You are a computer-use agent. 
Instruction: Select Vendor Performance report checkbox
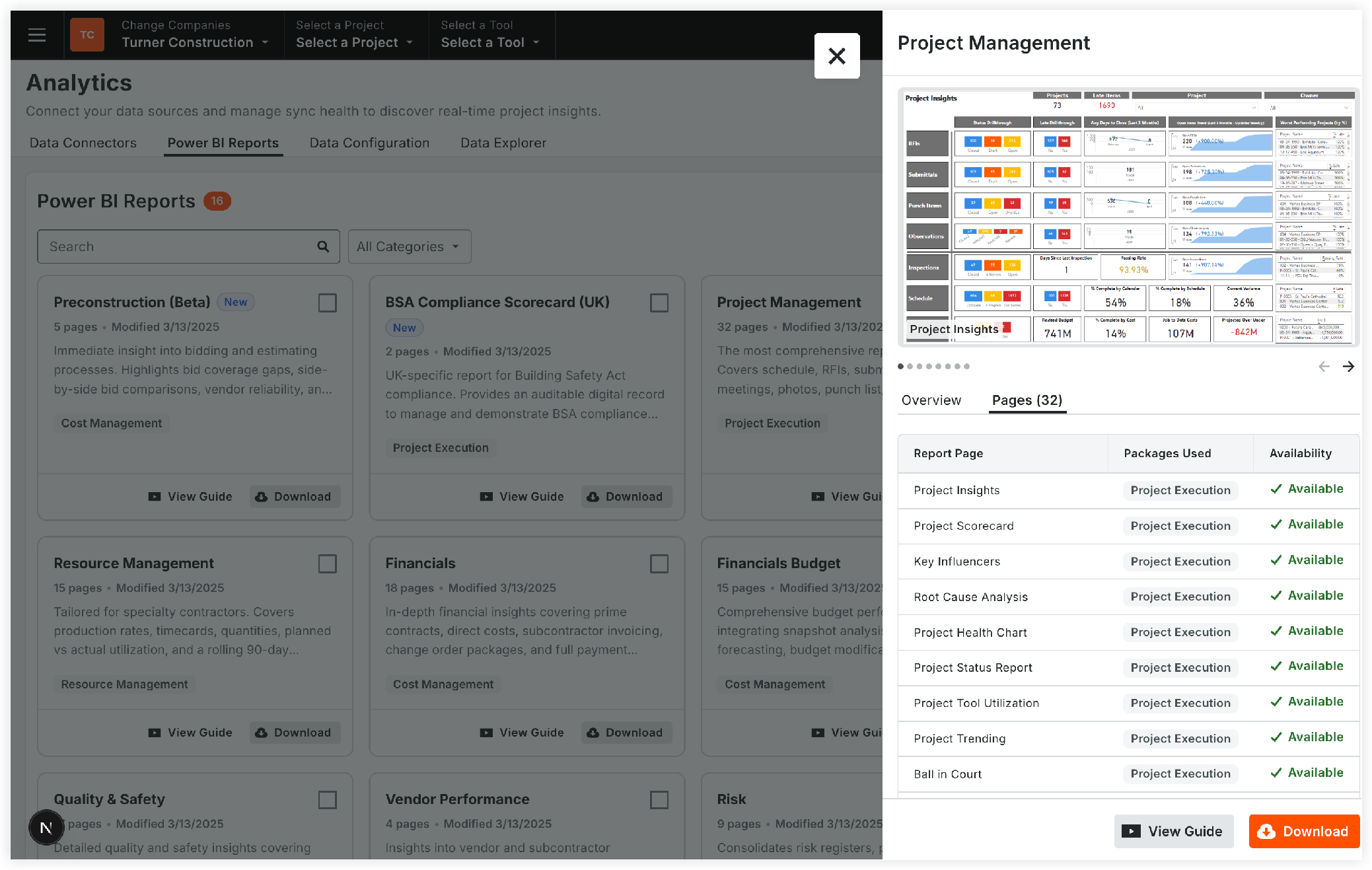[x=659, y=800]
